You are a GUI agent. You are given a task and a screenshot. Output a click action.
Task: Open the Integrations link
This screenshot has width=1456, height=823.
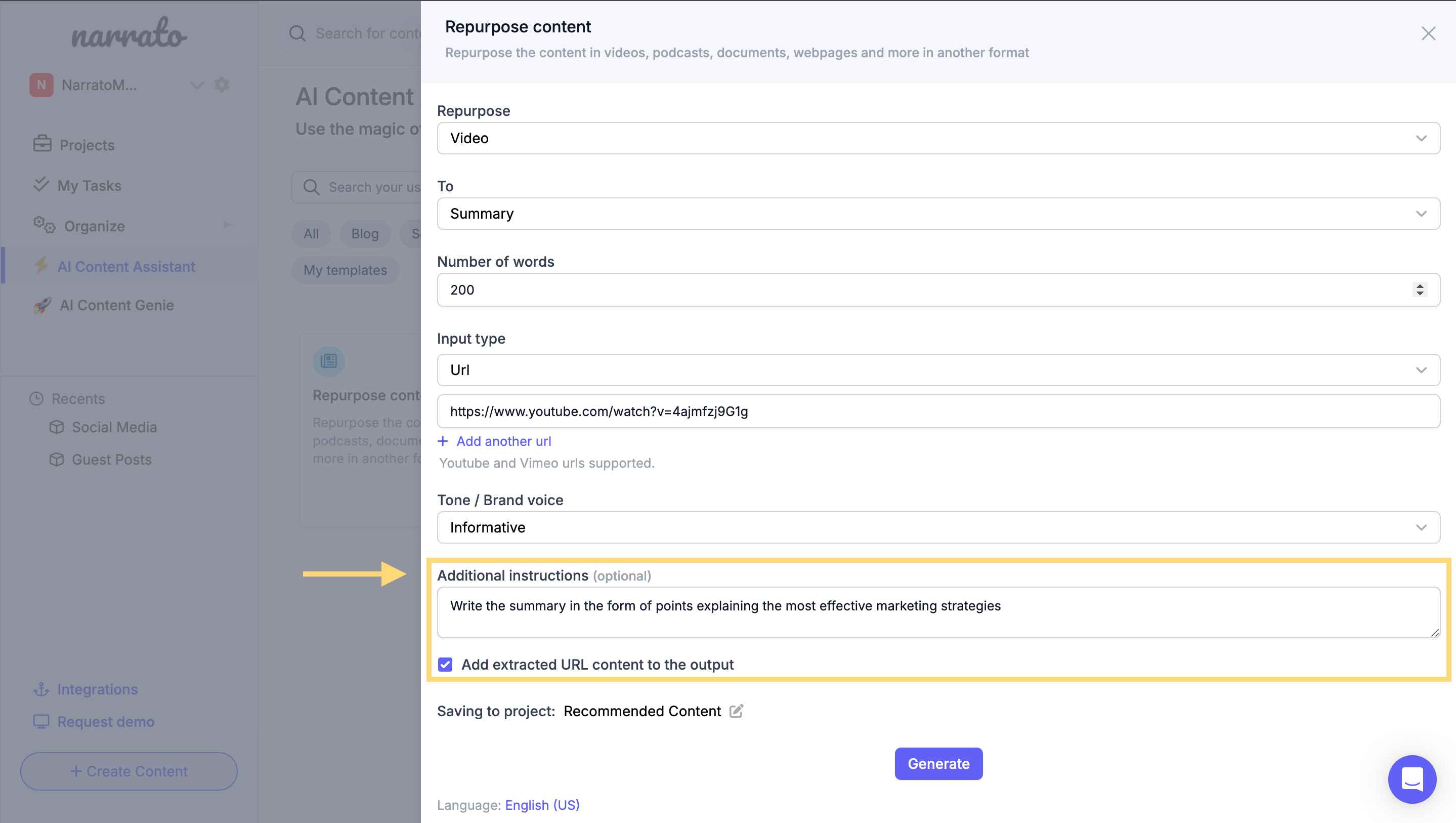[97, 689]
